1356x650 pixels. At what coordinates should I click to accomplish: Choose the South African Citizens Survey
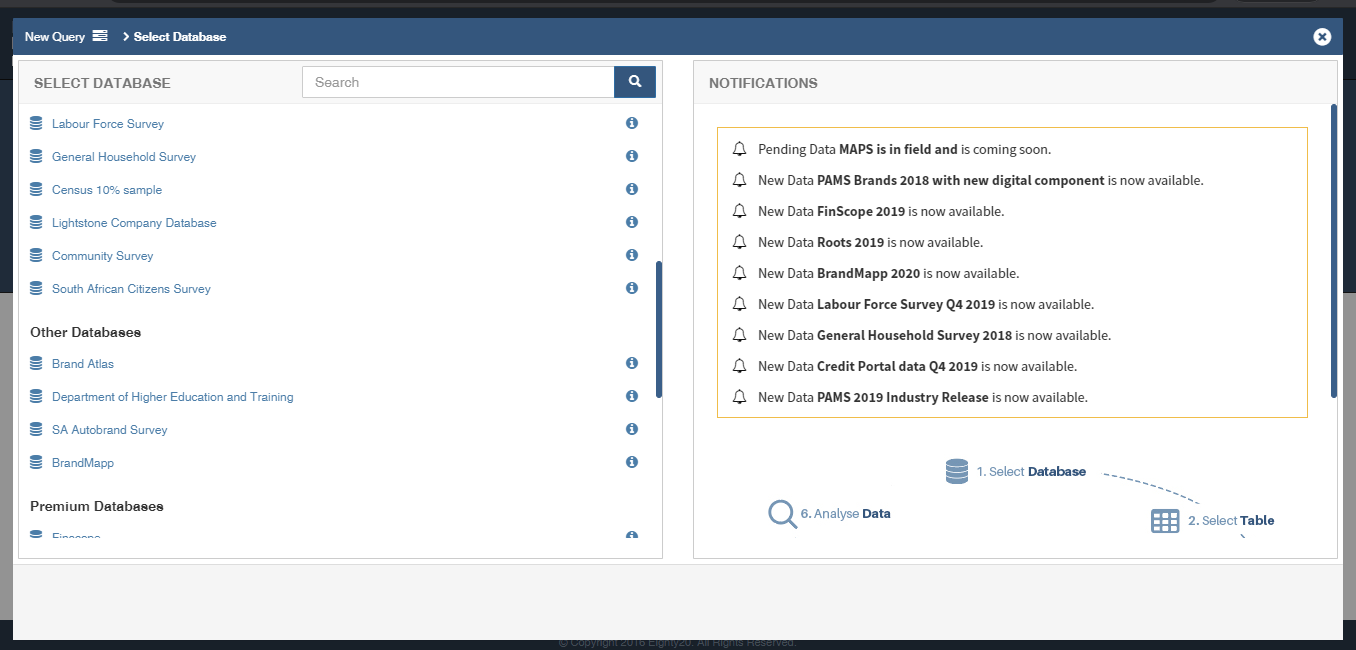[x=131, y=289]
